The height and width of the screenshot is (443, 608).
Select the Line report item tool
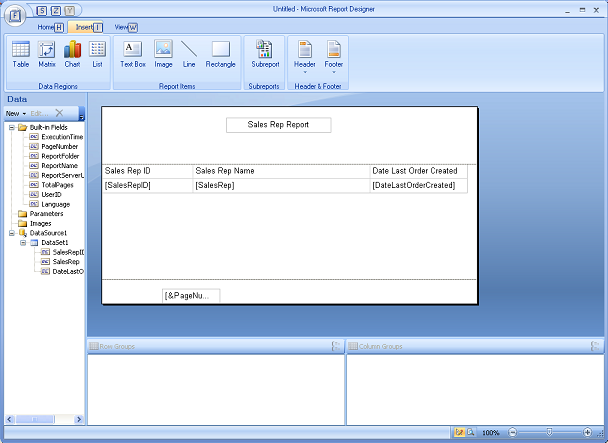pos(189,55)
